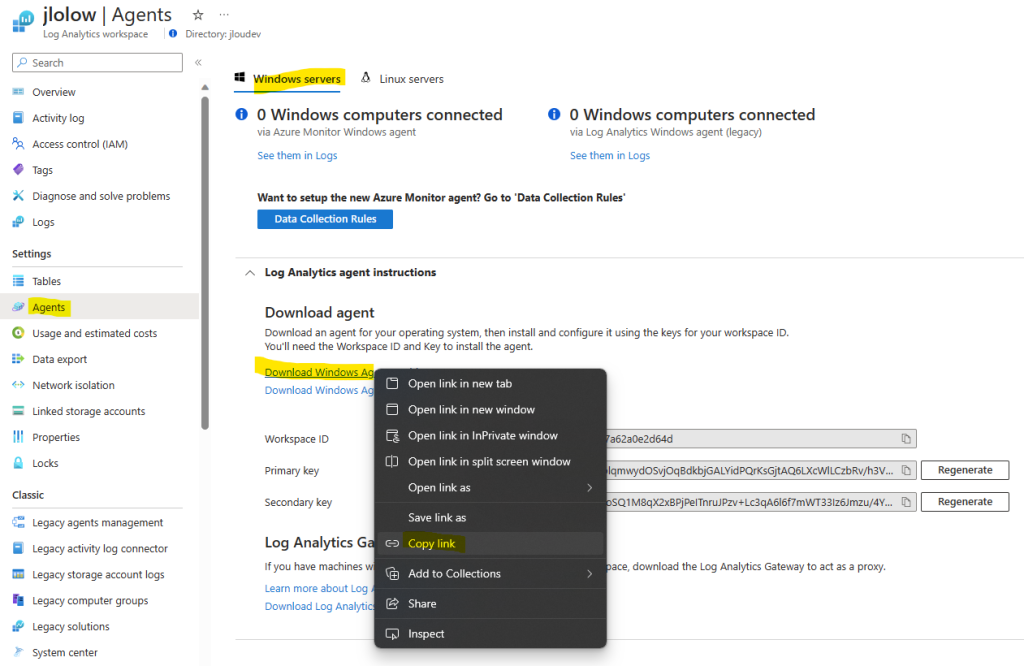Viewport: 1024px width, 666px height.
Task: Switch to the Windows servers tab
Action: [288, 79]
